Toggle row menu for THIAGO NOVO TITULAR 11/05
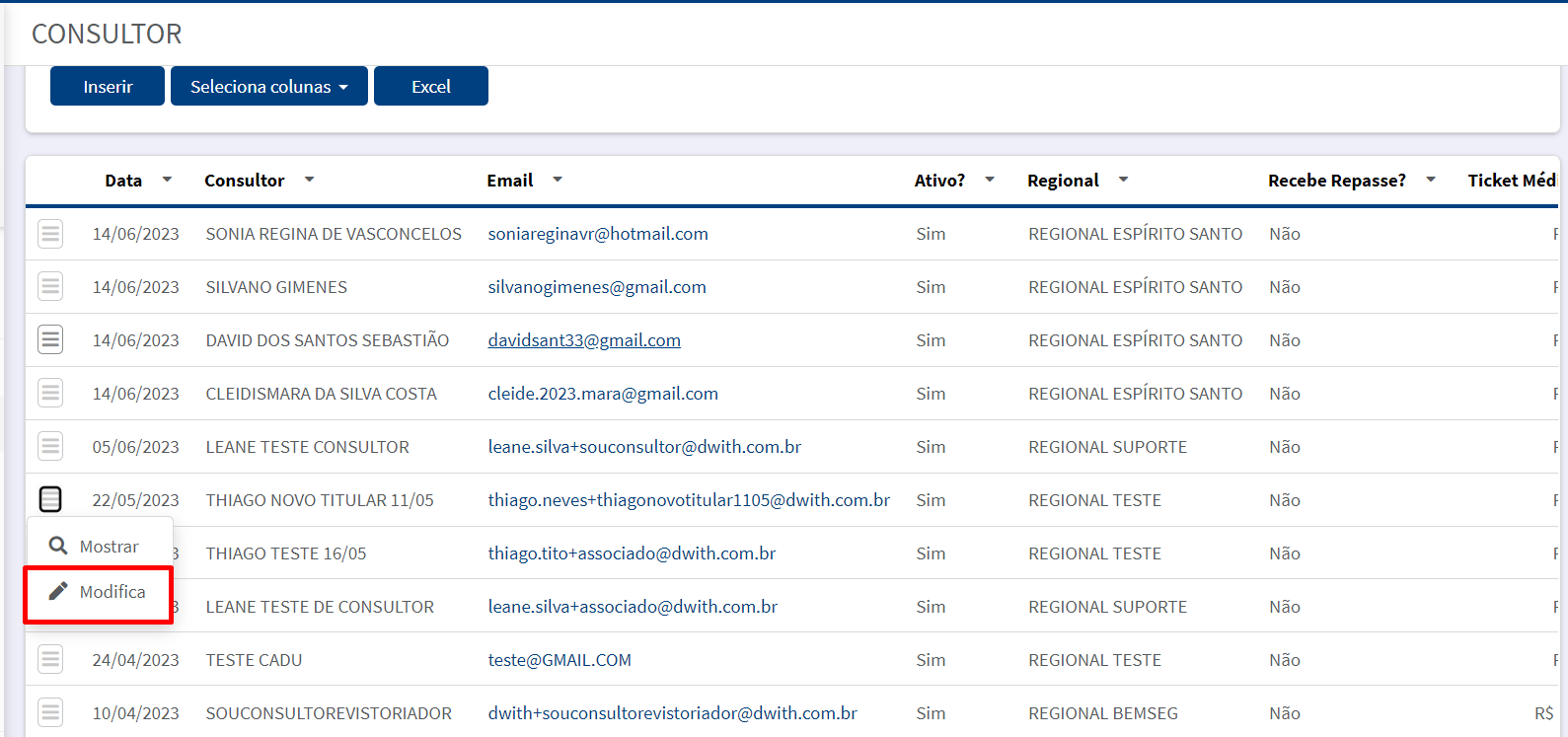This screenshot has width=1568, height=737. [x=50, y=500]
